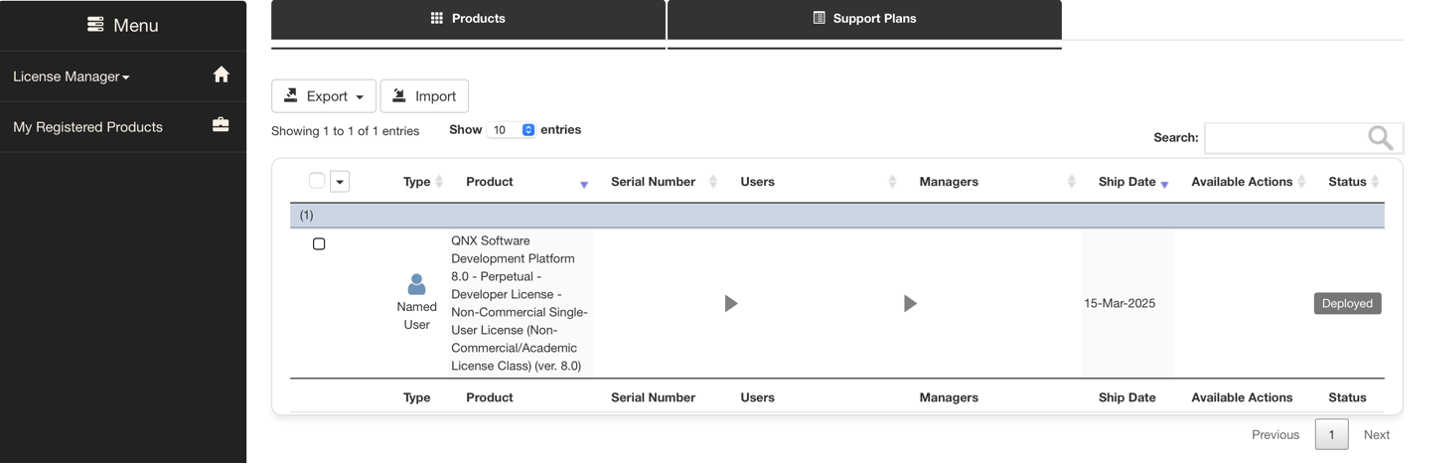The height and width of the screenshot is (464, 1429).
Task: Click the Showing 1 to 1 of 1 entries text
Action: [345, 131]
